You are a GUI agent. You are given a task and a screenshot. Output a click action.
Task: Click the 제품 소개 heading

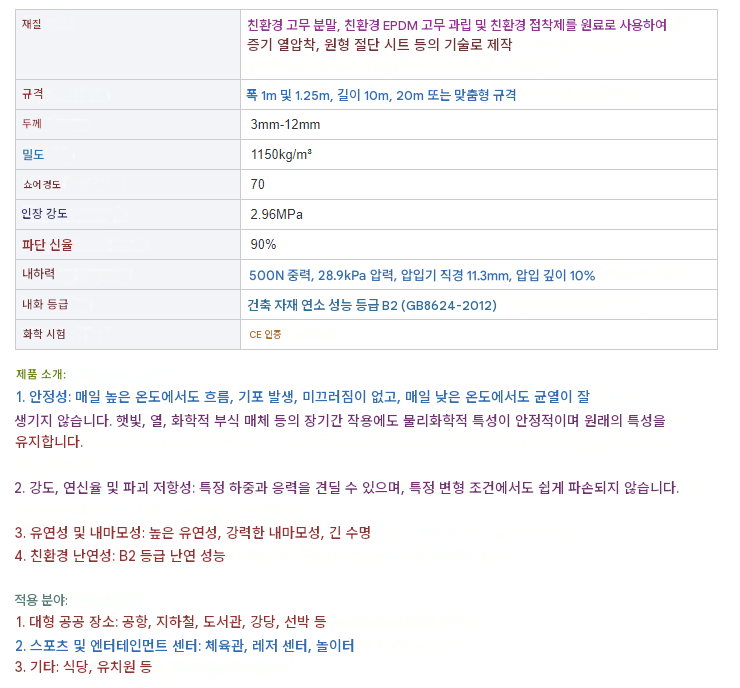coord(41,374)
